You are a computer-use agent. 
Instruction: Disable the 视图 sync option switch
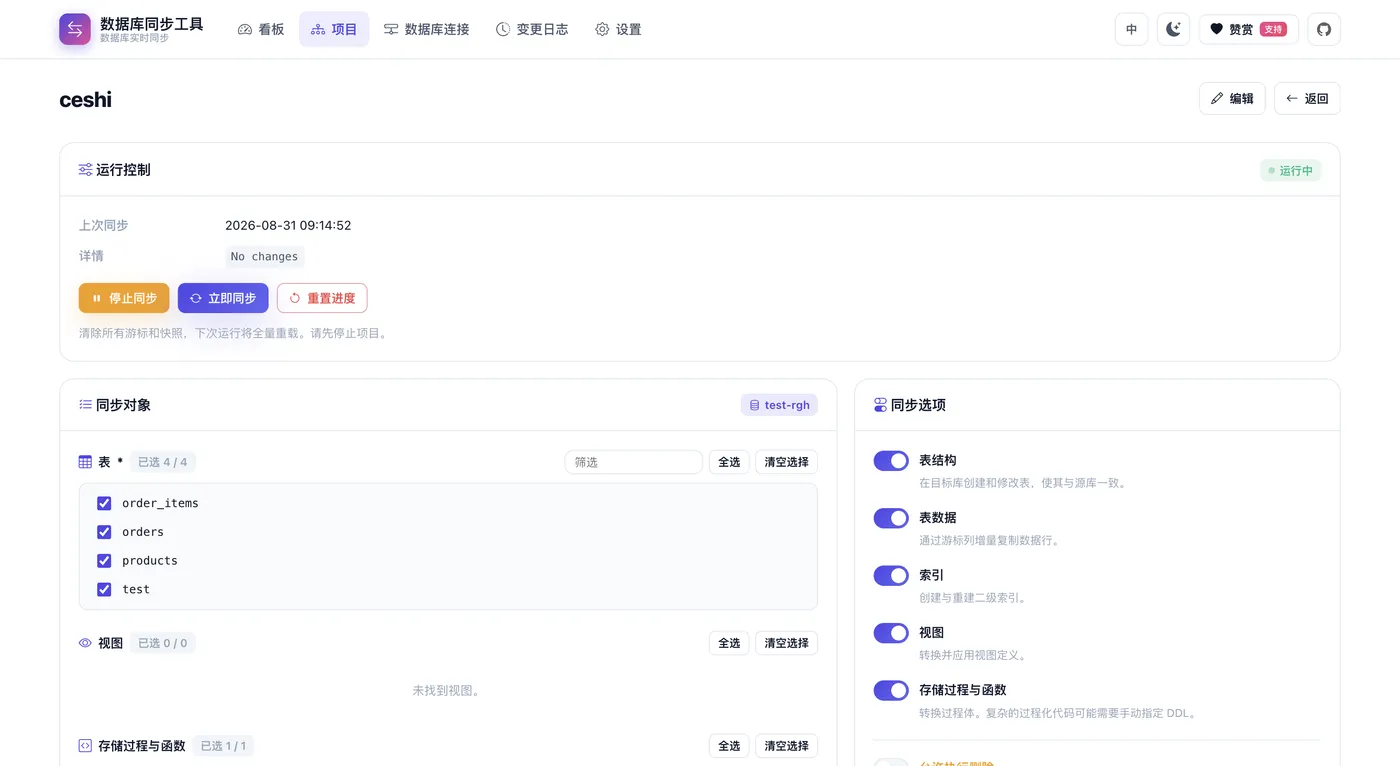891,633
